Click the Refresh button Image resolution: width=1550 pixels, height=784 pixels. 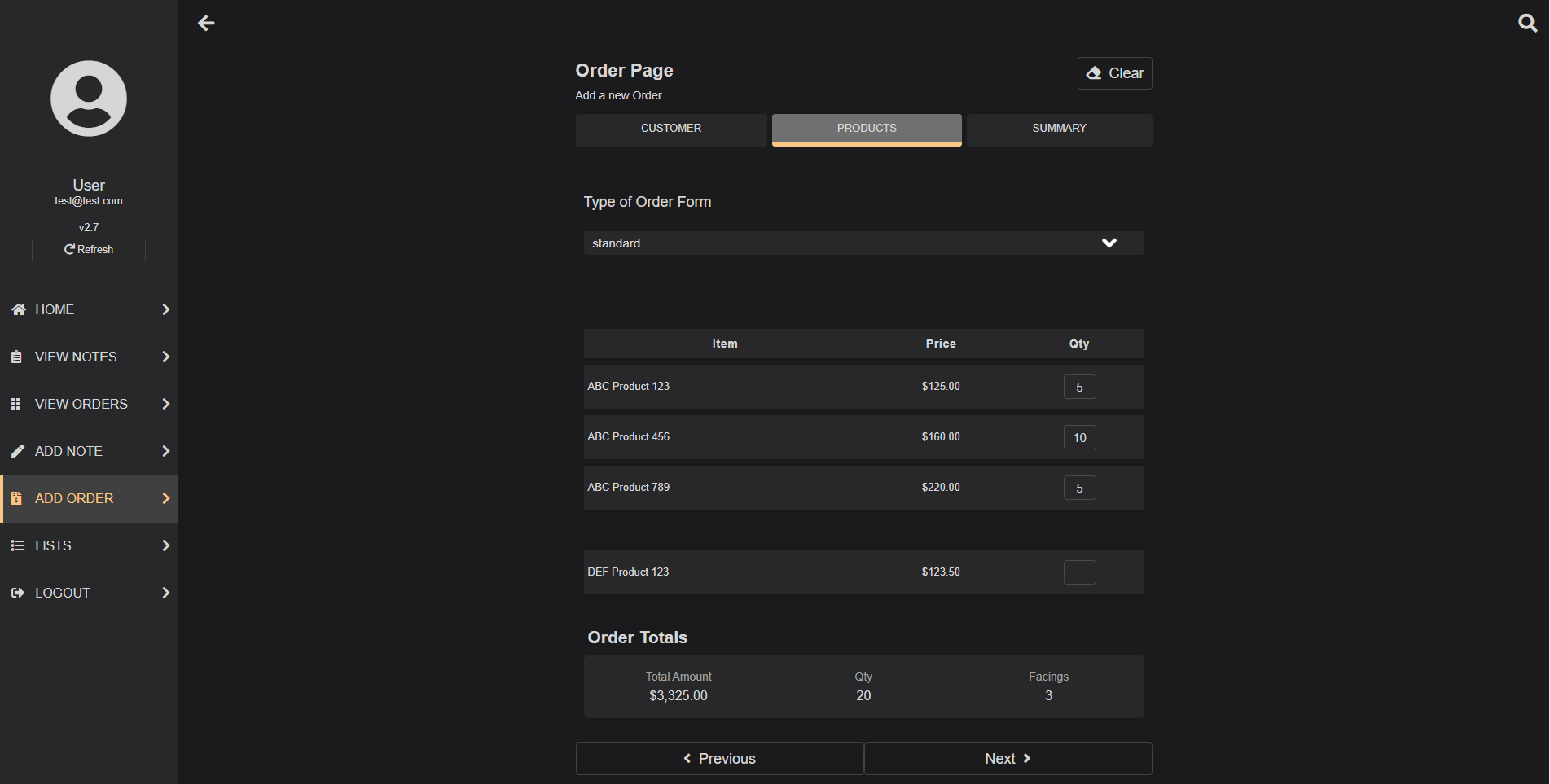click(89, 250)
